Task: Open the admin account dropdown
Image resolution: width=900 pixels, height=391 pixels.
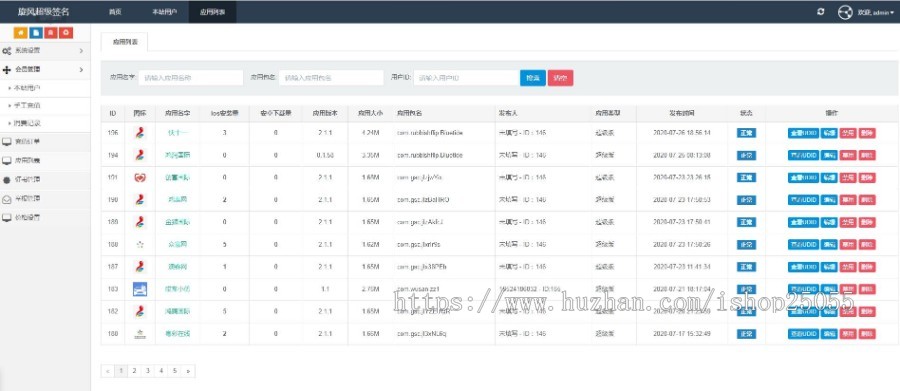Action: pos(875,12)
